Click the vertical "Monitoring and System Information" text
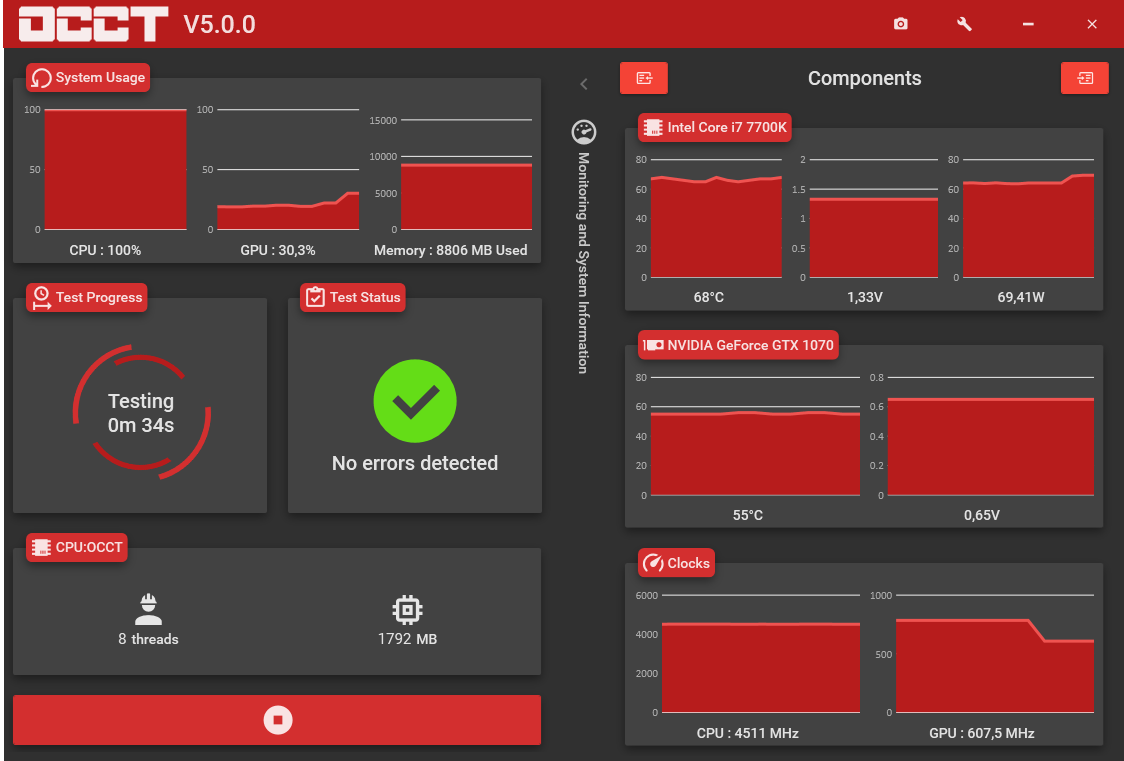 [584, 262]
